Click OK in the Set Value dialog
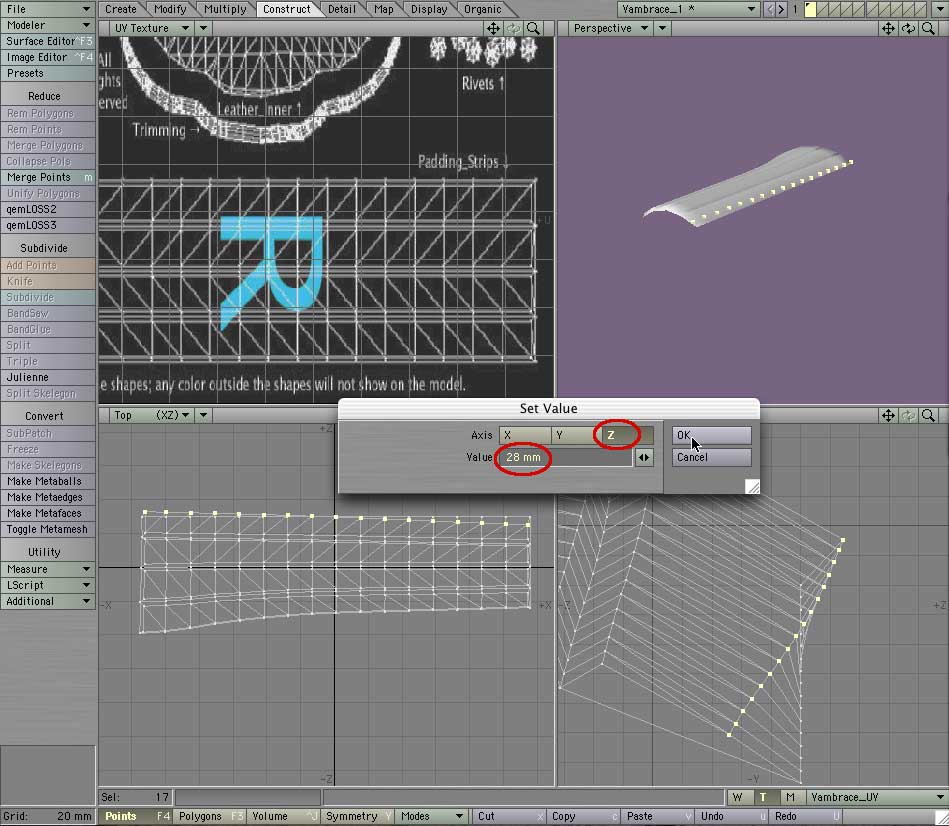The width and height of the screenshot is (949, 826). (x=711, y=435)
